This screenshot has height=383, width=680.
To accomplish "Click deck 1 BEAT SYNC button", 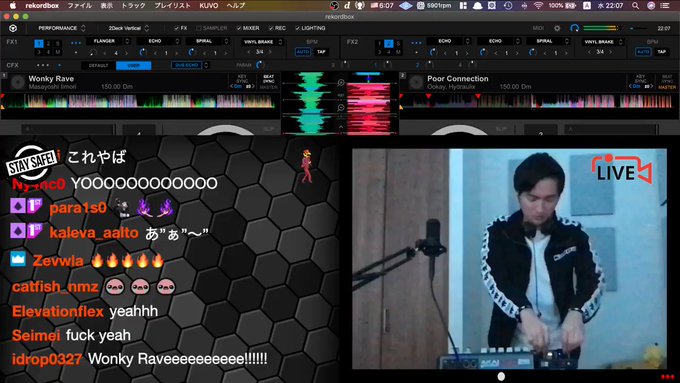I will coord(268,79).
